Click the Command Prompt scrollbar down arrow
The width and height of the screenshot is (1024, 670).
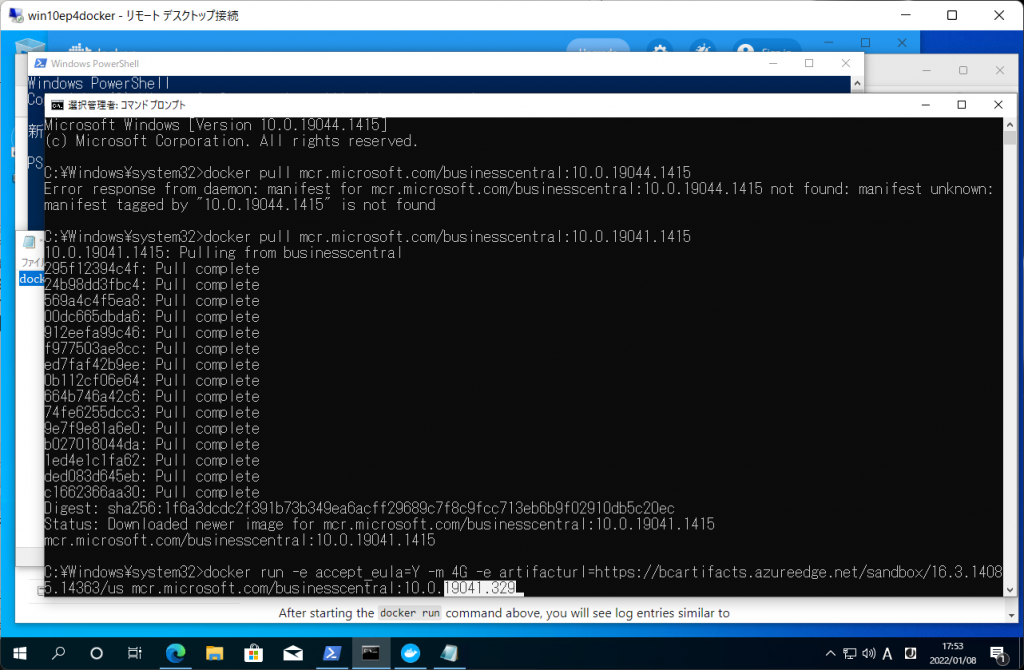(x=1010, y=590)
